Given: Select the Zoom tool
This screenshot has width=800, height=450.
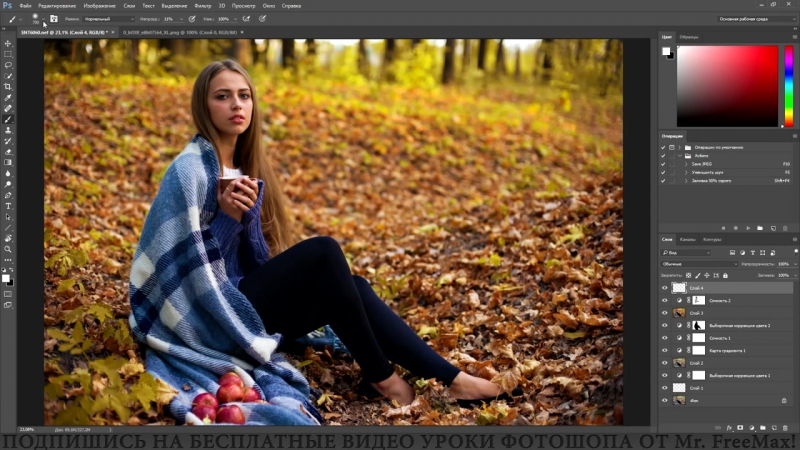Looking at the screenshot, I should point(8,249).
